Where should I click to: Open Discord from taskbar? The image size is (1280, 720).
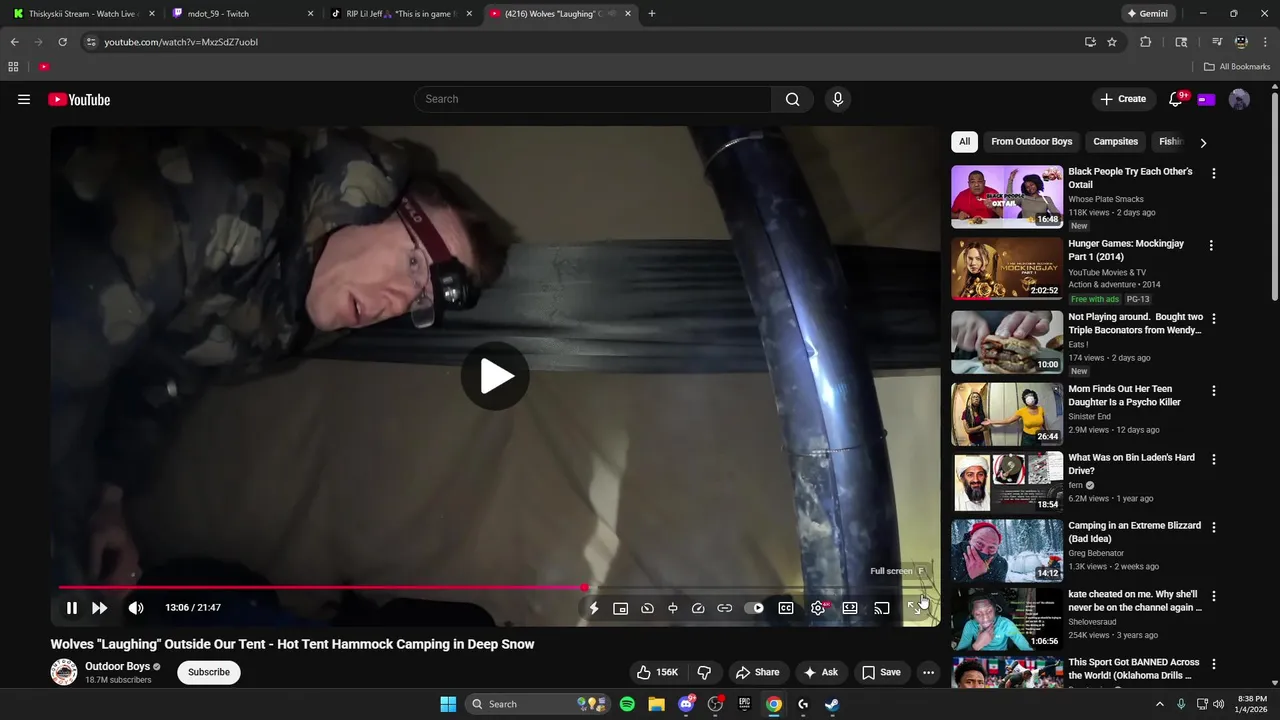coord(686,704)
